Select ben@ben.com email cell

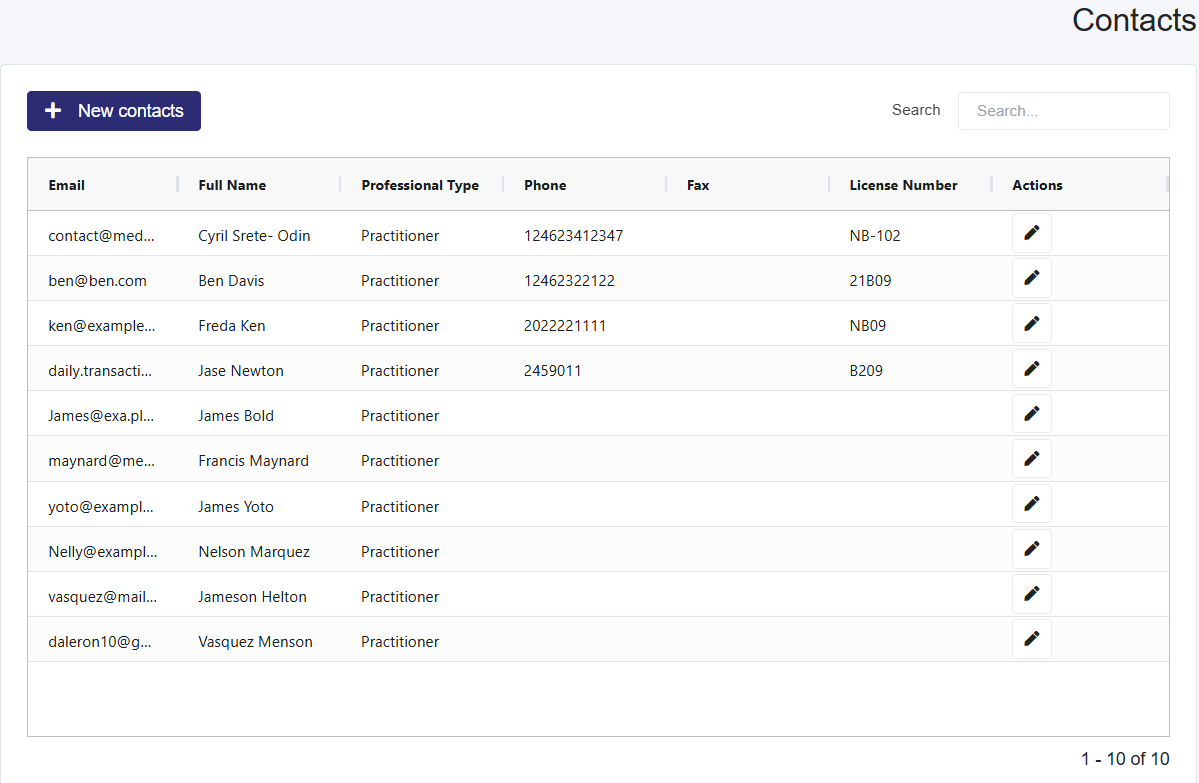pyautogui.click(x=98, y=281)
